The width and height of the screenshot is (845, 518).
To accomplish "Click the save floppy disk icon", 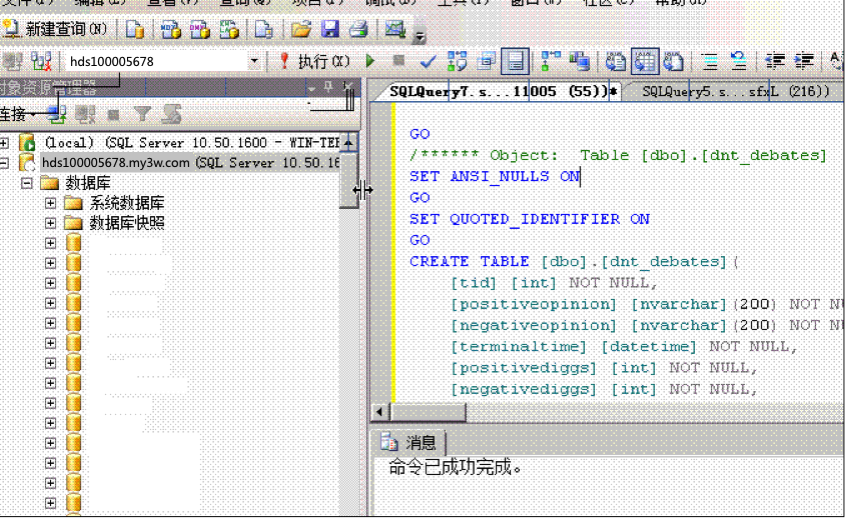I will click(x=330, y=29).
